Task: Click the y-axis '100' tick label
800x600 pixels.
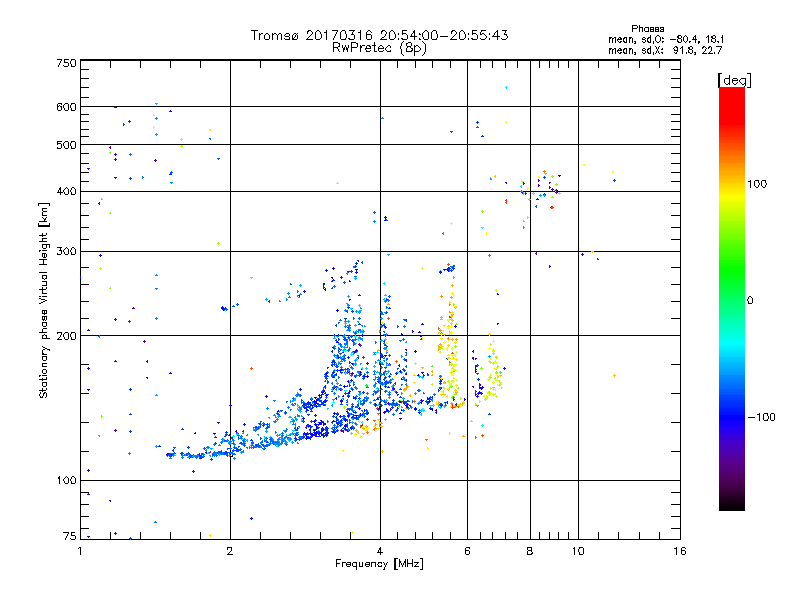Action: [x=67, y=481]
